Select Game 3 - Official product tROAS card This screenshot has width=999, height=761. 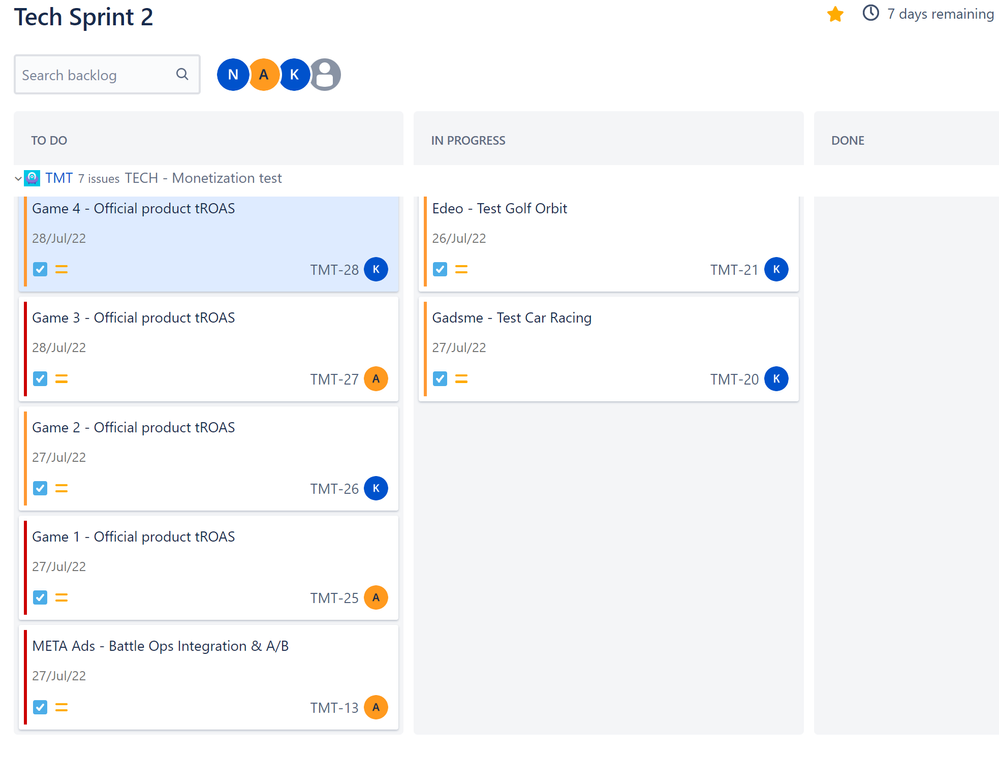209,349
